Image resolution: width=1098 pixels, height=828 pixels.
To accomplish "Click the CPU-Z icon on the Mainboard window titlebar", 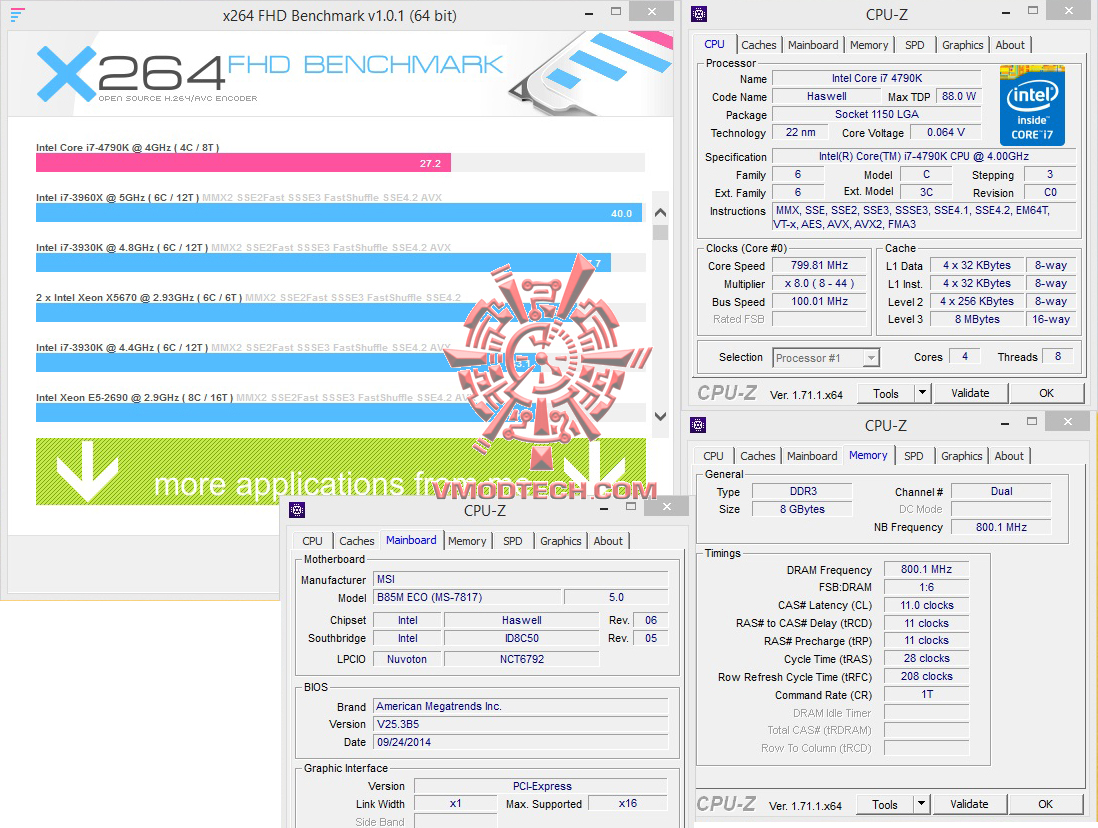I will pos(297,510).
